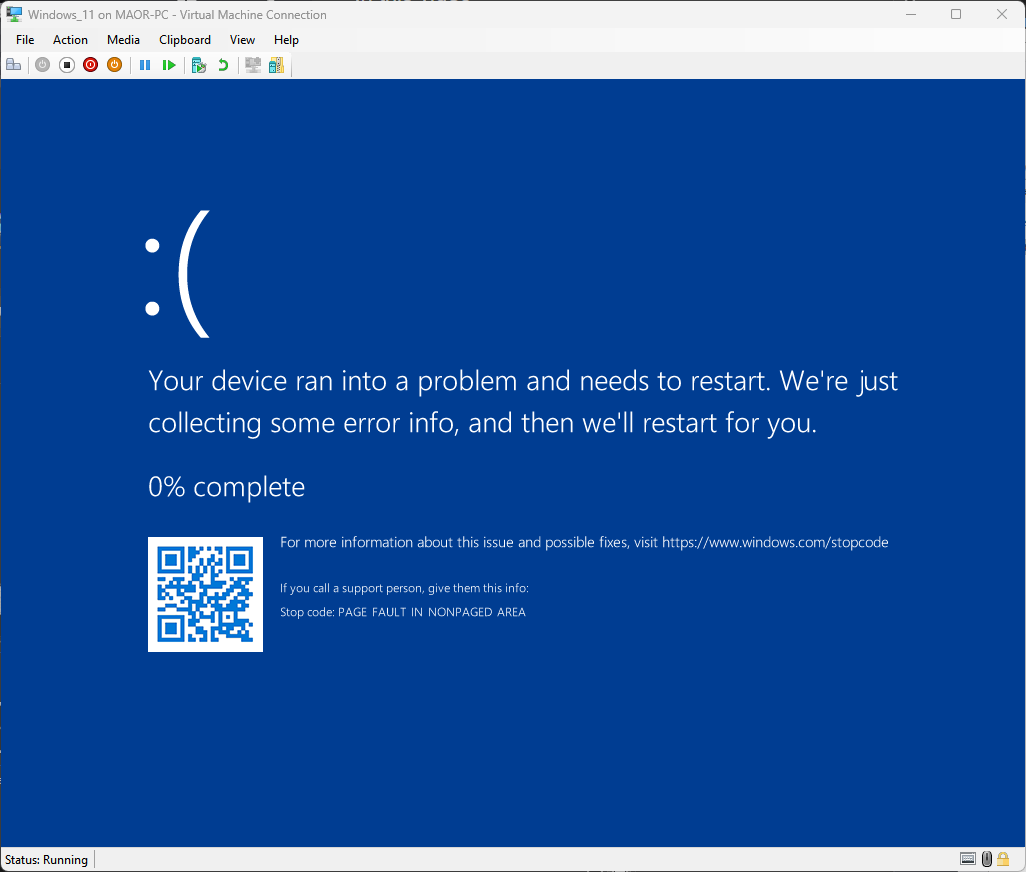
Task: Visit the windows.com/stopcode link
Action: point(776,542)
